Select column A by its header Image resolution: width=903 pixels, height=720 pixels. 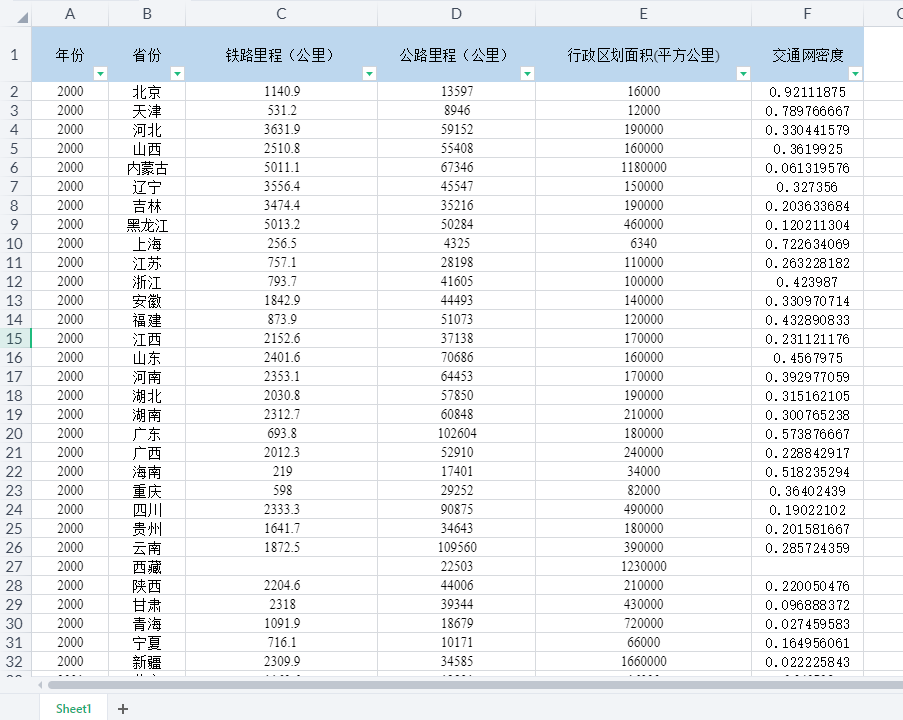coord(70,13)
